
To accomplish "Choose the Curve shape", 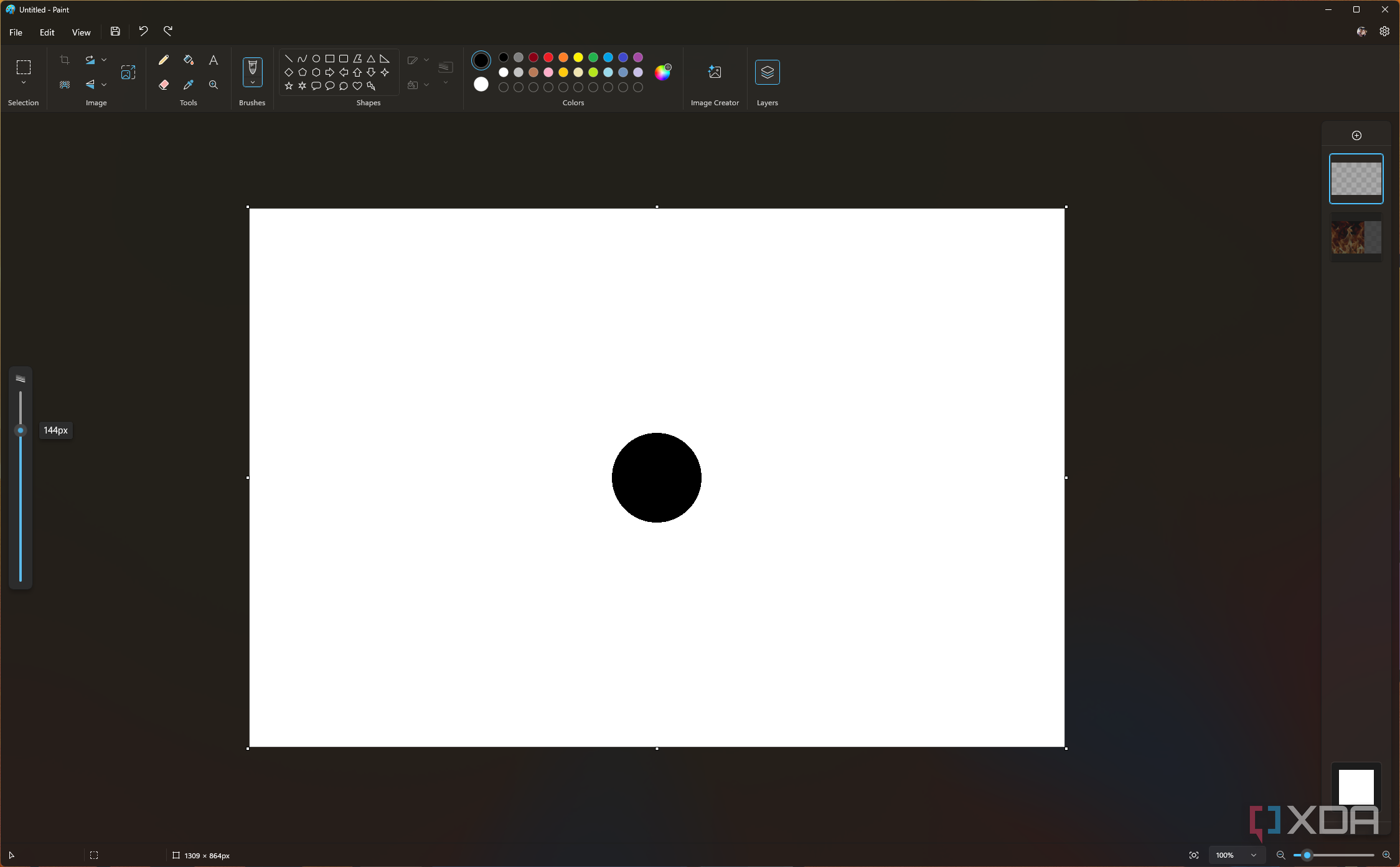I will pyautogui.click(x=302, y=59).
